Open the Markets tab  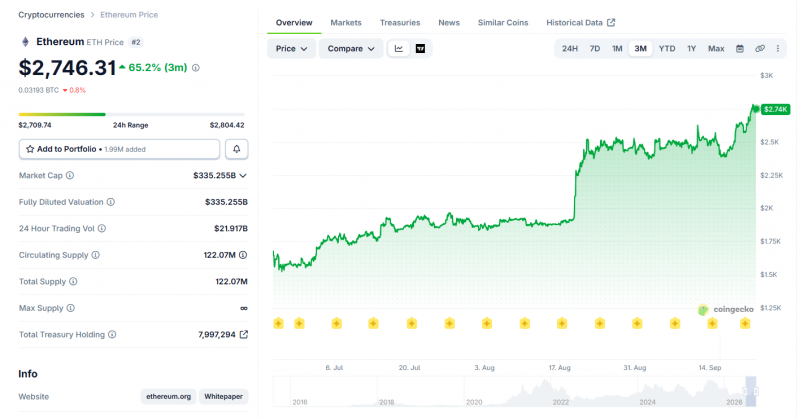point(346,22)
